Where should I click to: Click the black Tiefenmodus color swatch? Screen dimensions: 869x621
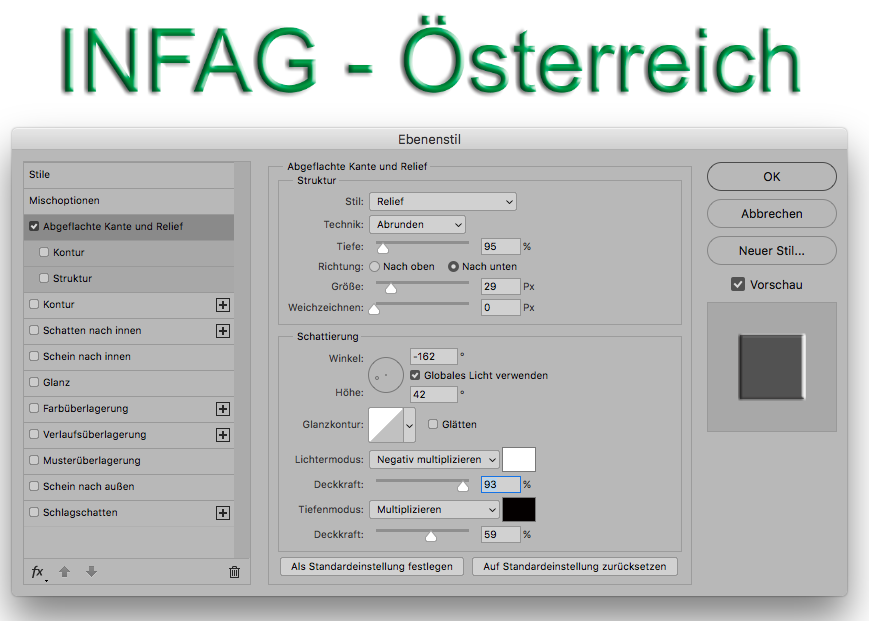pos(519,510)
